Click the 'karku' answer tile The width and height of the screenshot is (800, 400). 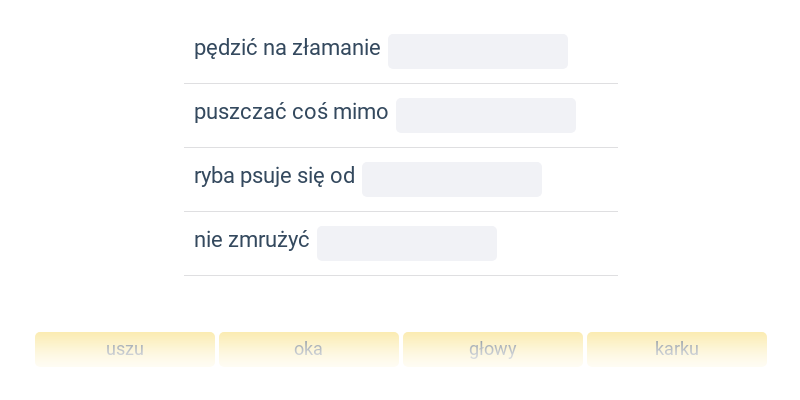(677, 349)
